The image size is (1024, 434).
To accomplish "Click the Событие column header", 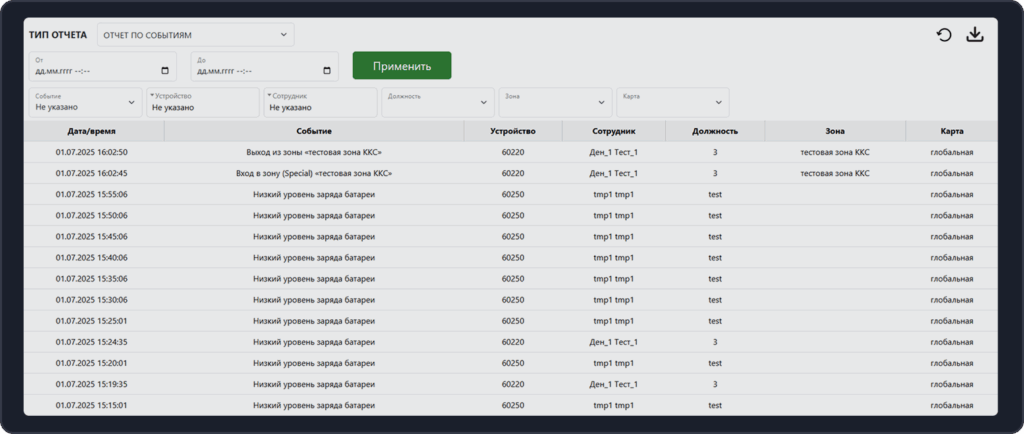I will pos(313,131).
